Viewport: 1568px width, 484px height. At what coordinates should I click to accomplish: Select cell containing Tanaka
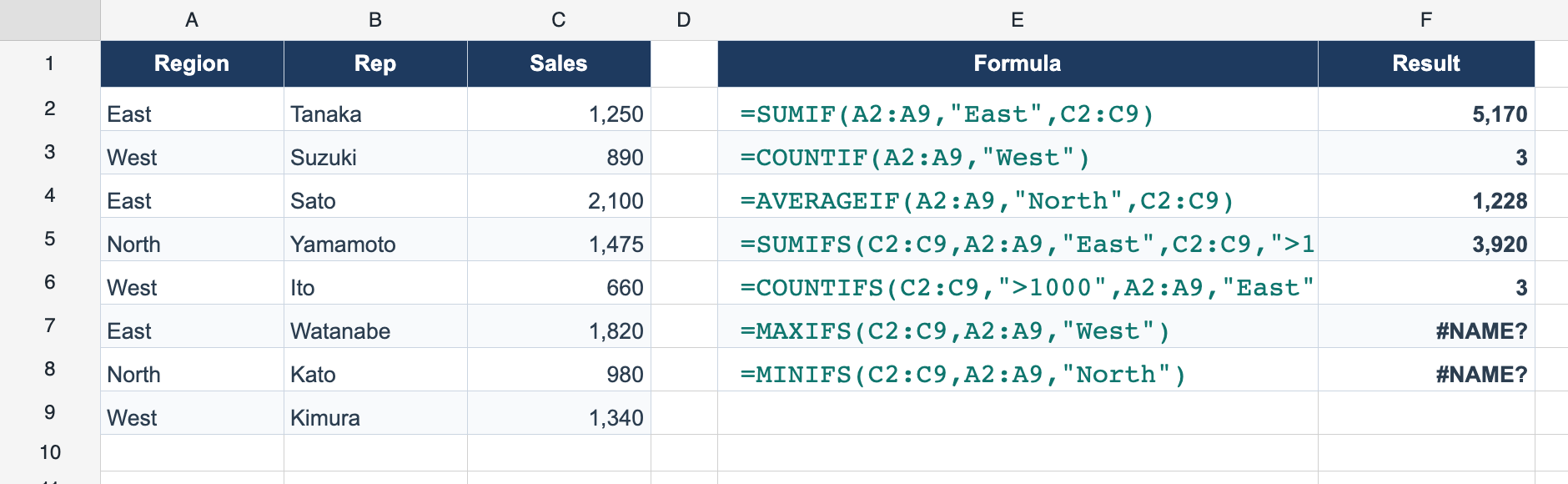[x=375, y=109]
